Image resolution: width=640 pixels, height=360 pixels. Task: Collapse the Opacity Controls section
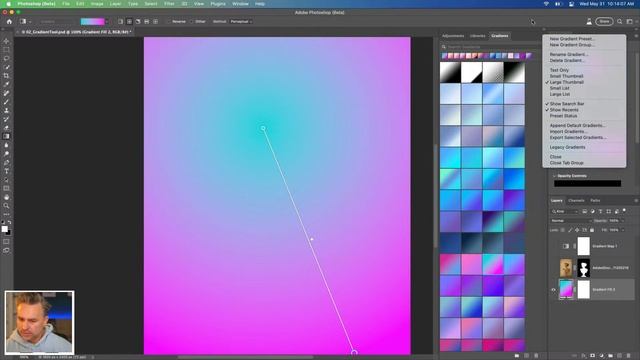[554, 176]
